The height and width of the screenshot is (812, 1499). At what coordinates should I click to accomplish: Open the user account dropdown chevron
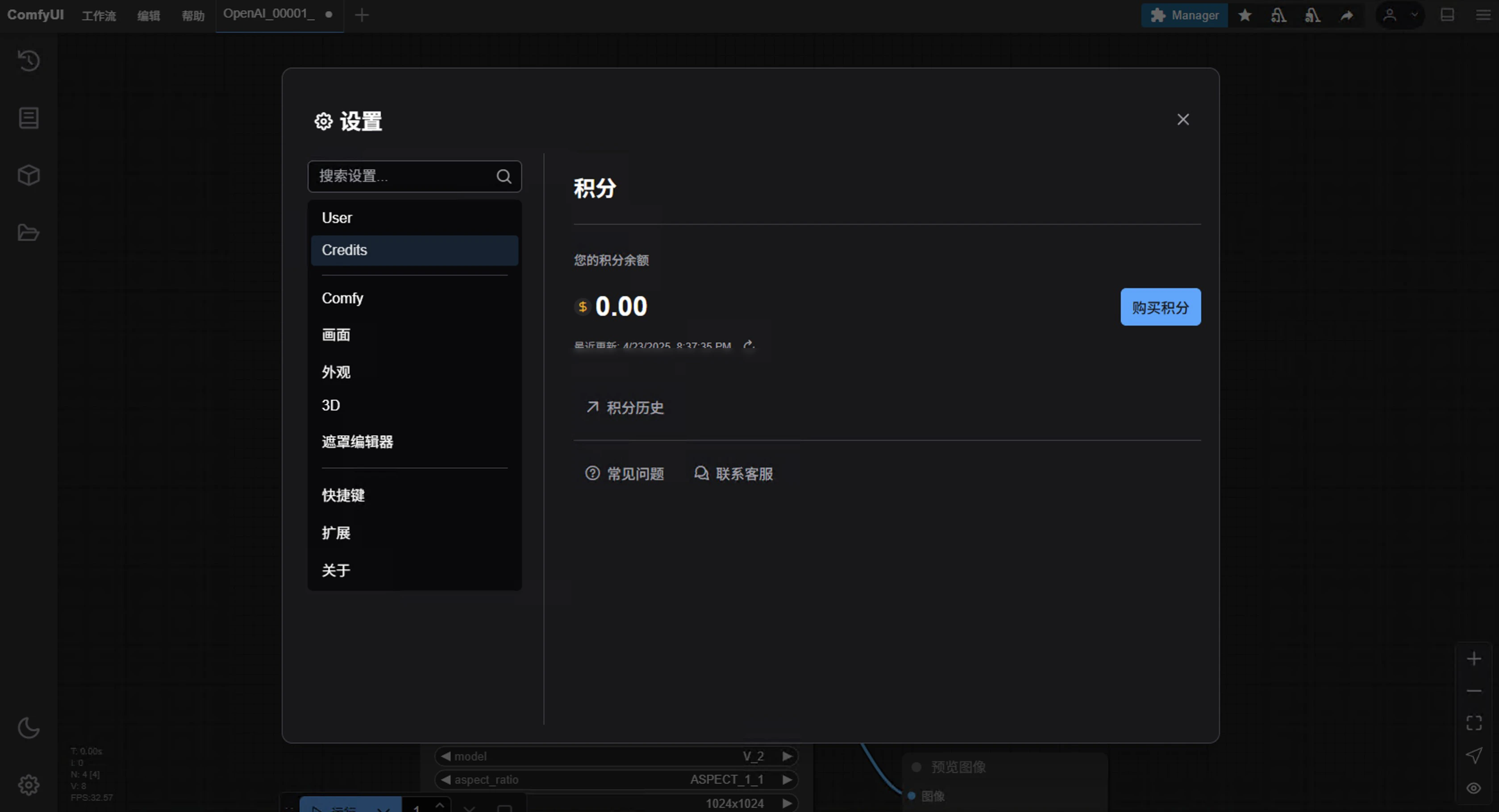pyautogui.click(x=1414, y=15)
